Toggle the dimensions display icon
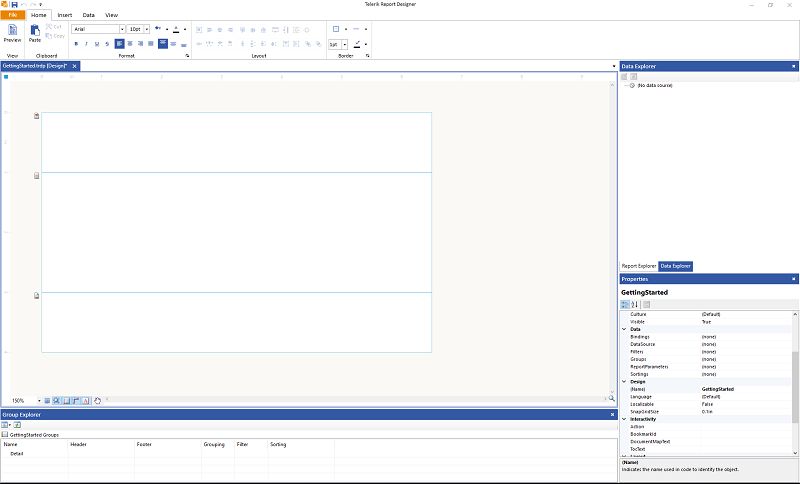The height and width of the screenshot is (484, 800). [x=76, y=401]
